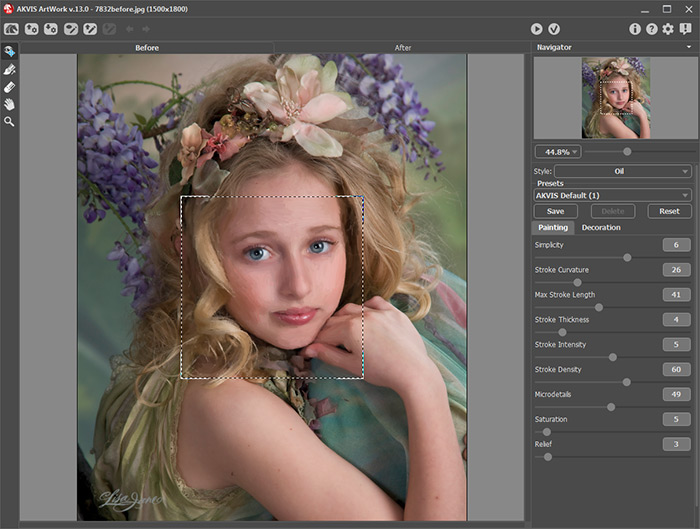This screenshot has width=700, height=529.
Task: Select the Zoom magnifier tool
Action: point(9,121)
